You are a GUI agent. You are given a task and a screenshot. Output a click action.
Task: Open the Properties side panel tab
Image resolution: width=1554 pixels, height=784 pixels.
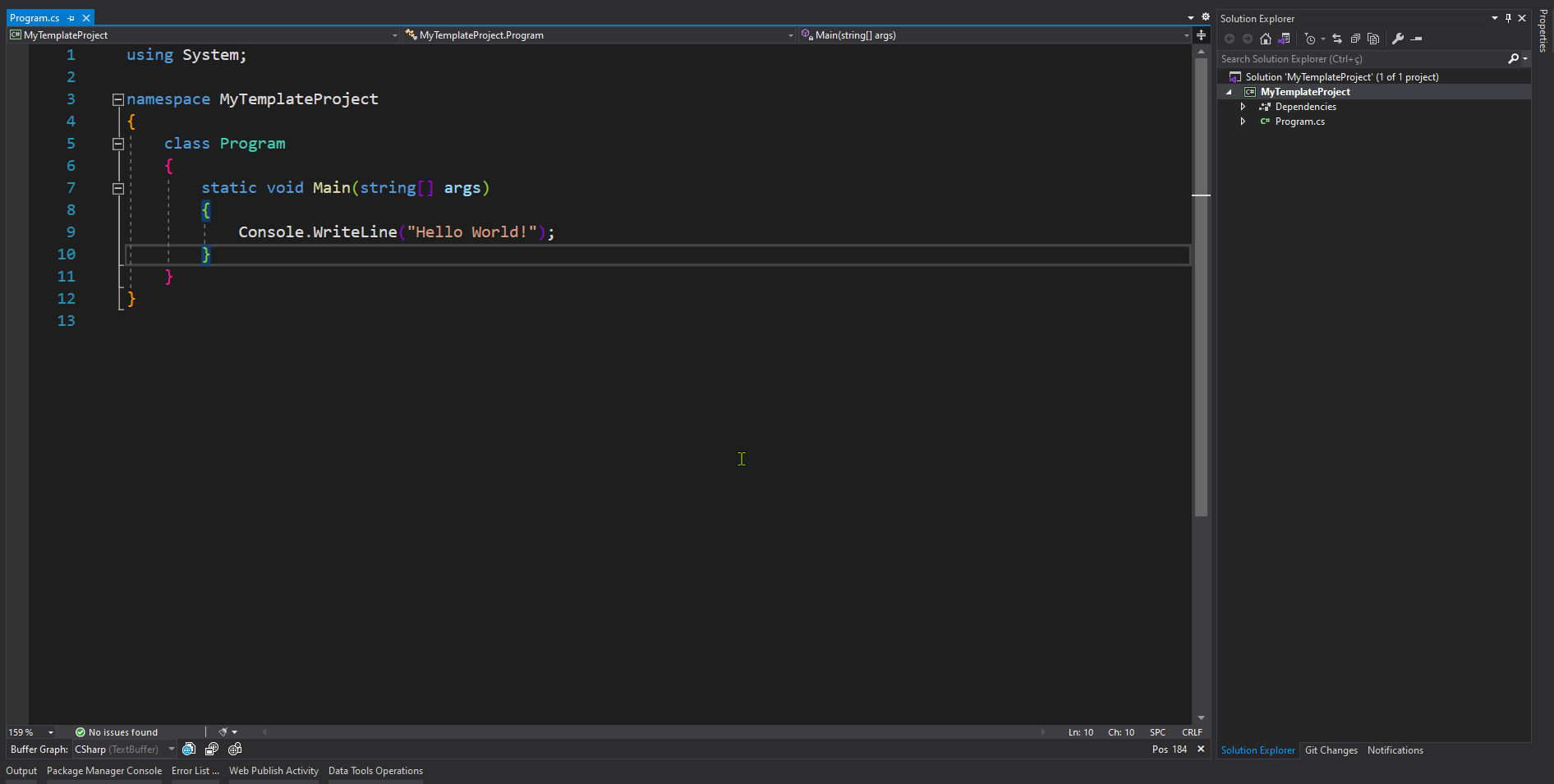[x=1543, y=30]
